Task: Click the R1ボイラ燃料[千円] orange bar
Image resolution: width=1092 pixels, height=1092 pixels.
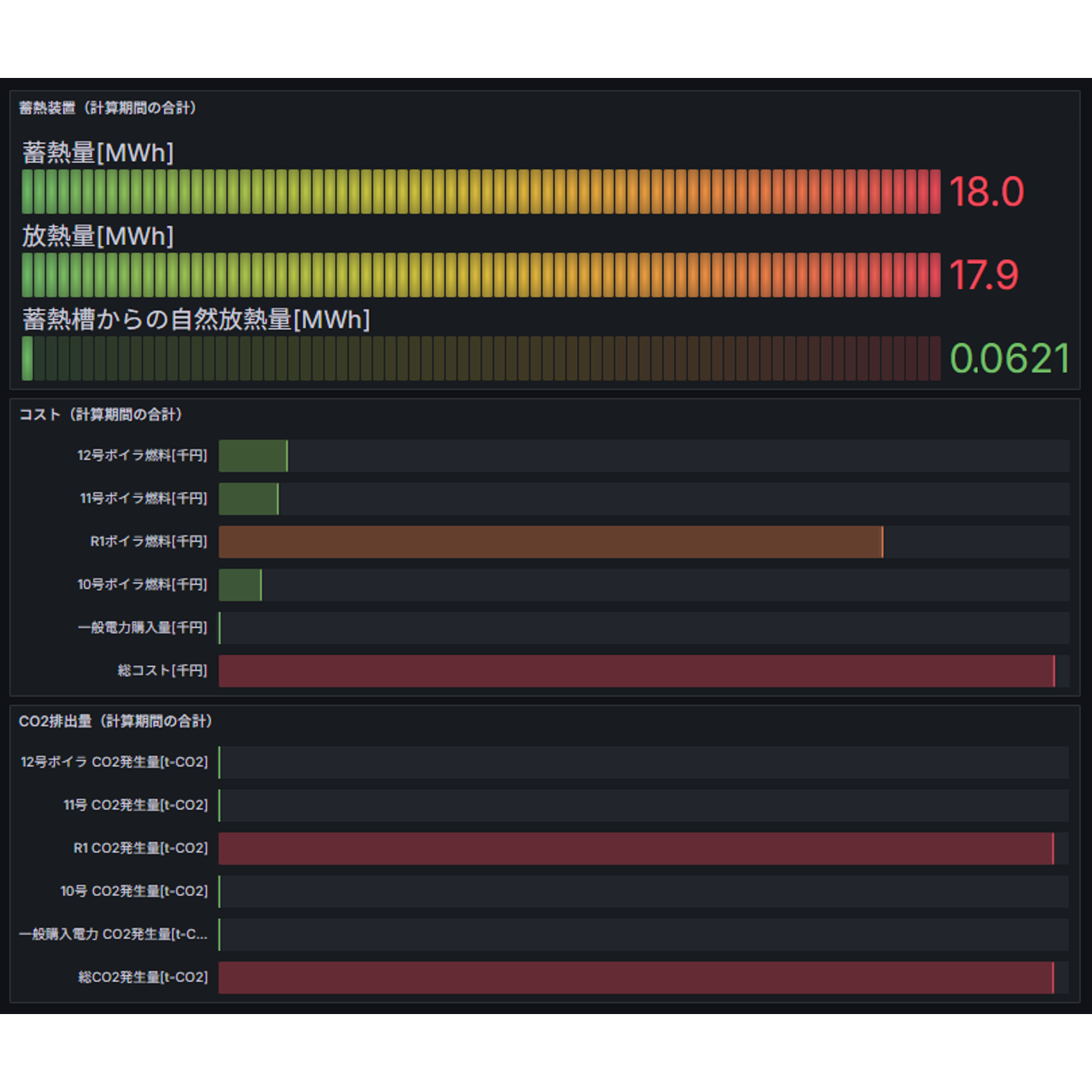Action: click(x=551, y=542)
